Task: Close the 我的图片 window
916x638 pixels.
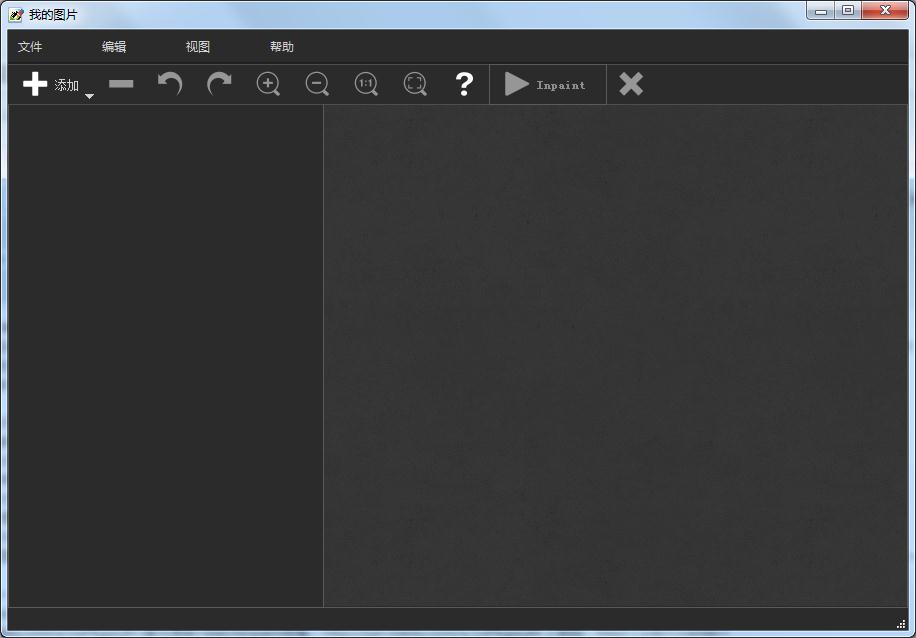Action: (885, 11)
